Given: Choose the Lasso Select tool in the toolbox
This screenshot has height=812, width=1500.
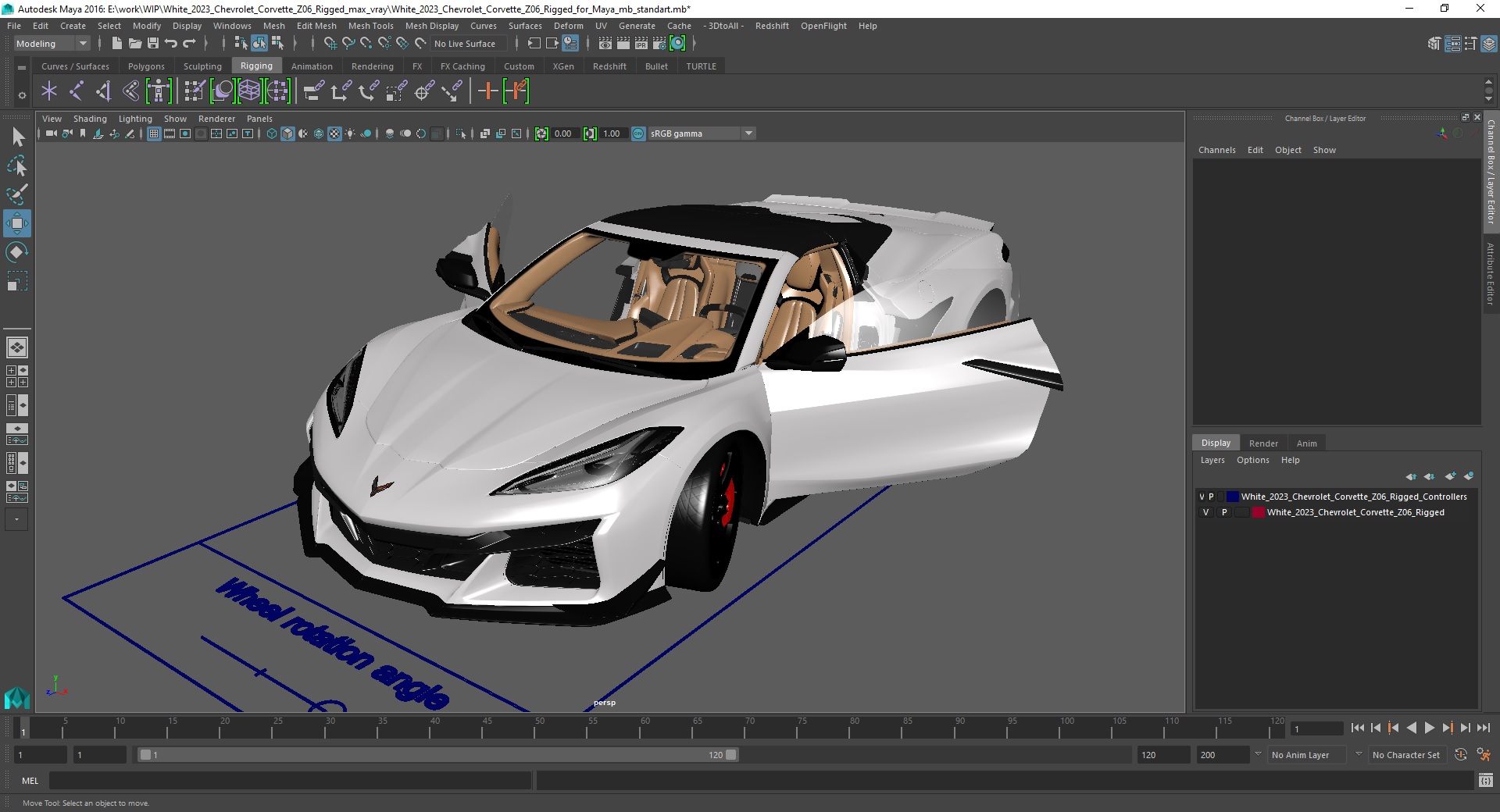Looking at the screenshot, I should point(17,166).
